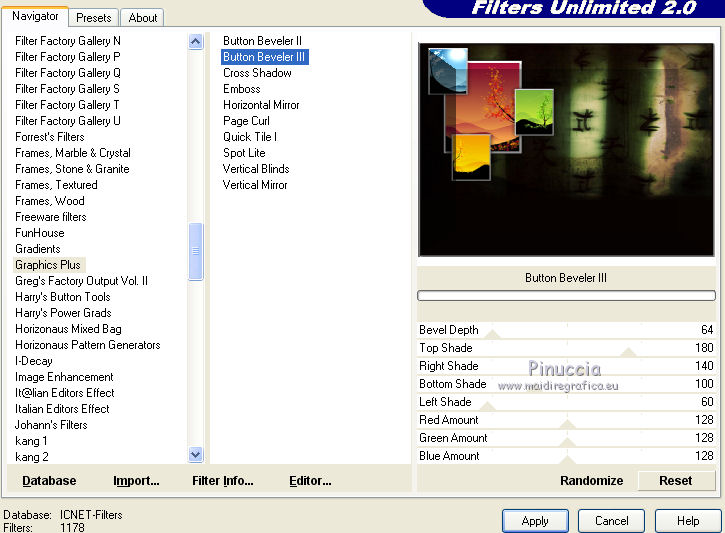Choose the Emboss filter
725x533 pixels.
pyautogui.click(x=241, y=89)
